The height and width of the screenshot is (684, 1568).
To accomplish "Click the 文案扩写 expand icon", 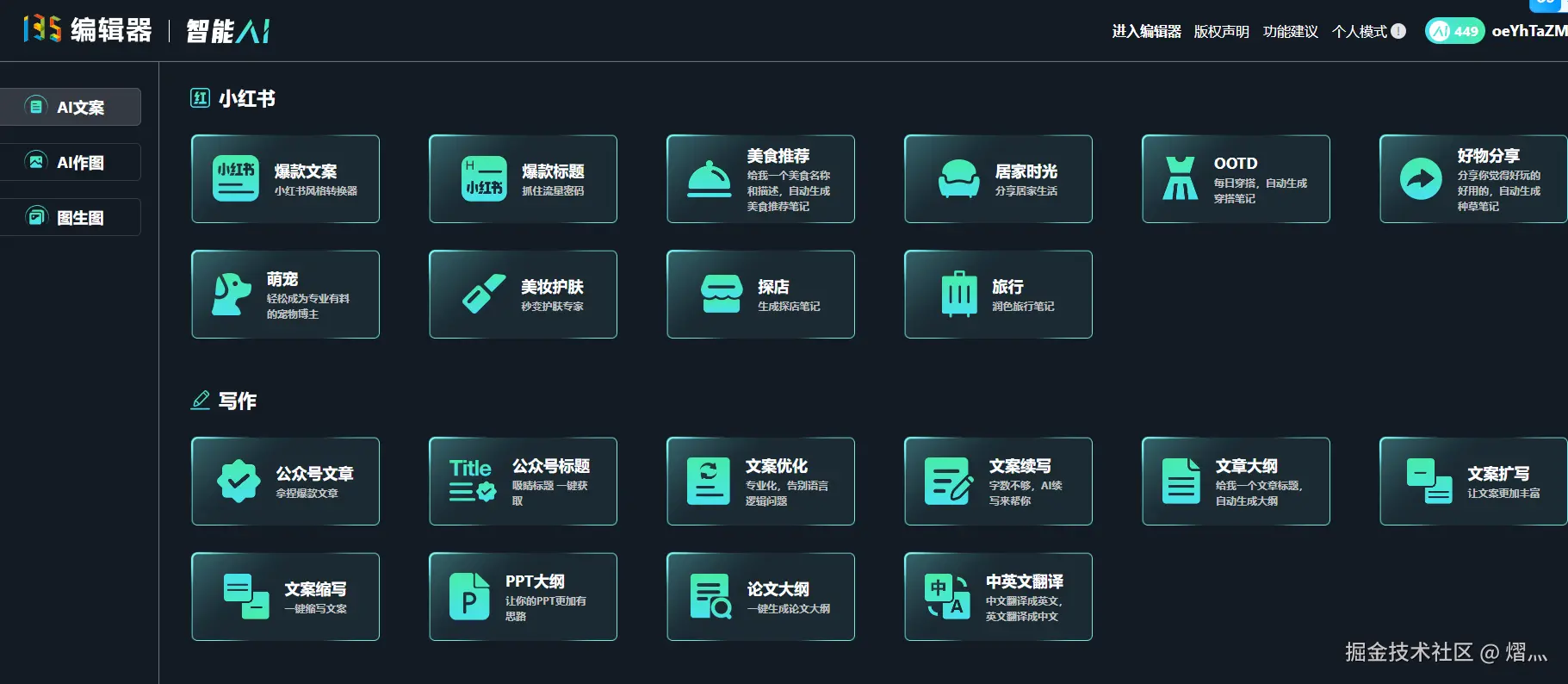I will tap(1429, 481).
